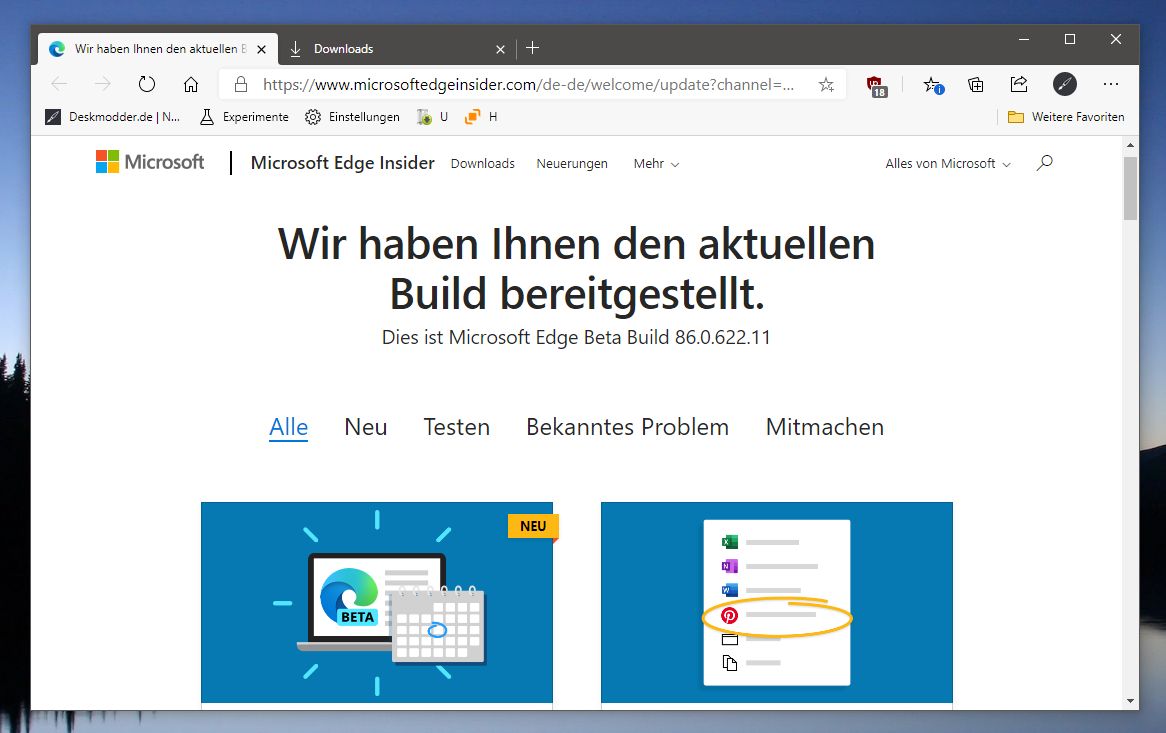Open the Settings and more menu
This screenshot has height=733, width=1166.
click(1111, 84)
